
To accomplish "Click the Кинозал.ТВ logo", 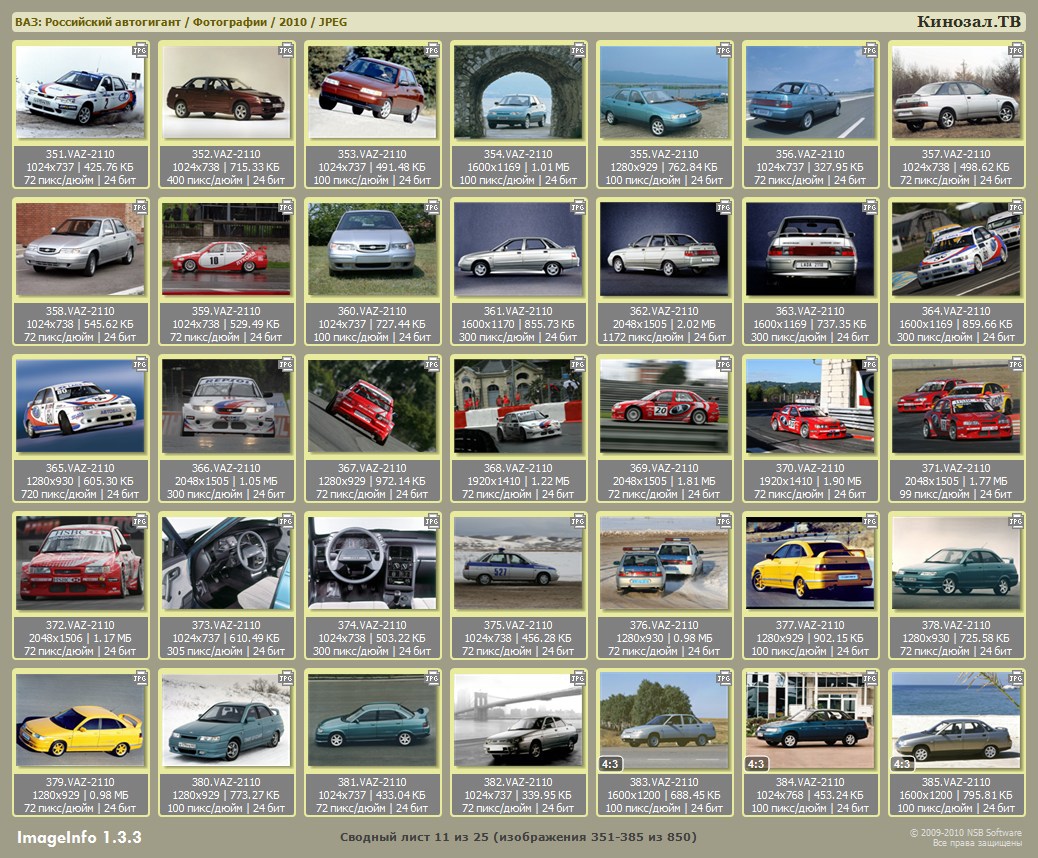I will click(x=969, y=22).
